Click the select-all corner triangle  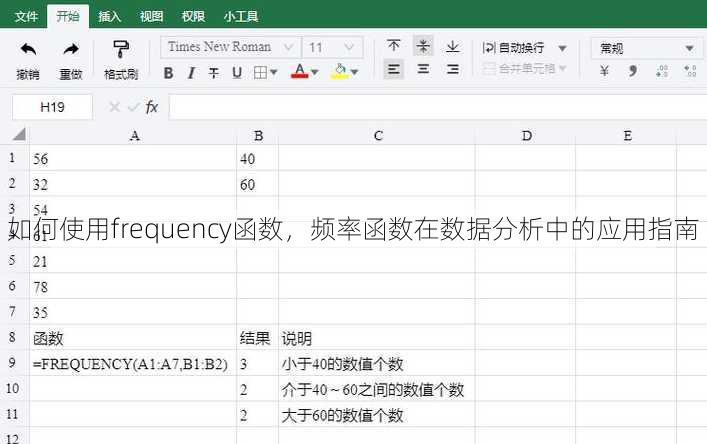[19, 134]
